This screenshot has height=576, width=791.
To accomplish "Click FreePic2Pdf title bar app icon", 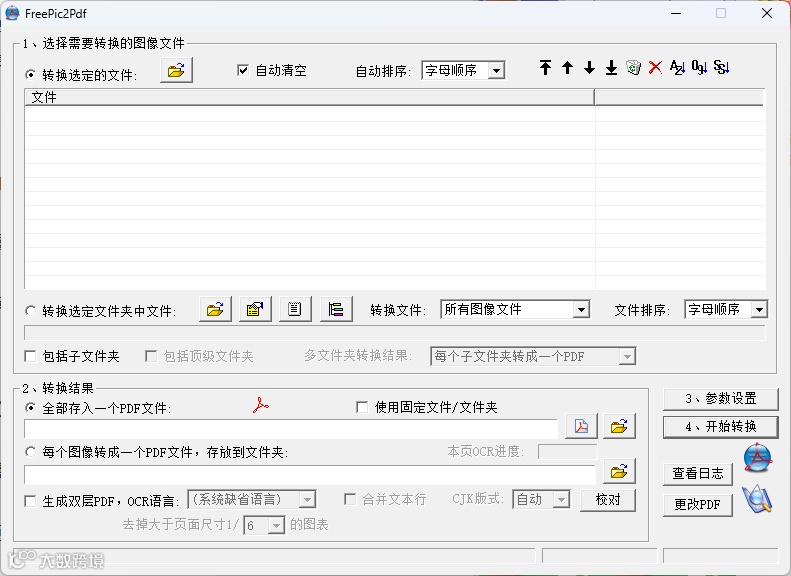I will pyautogui.click(x=12, y=14).
